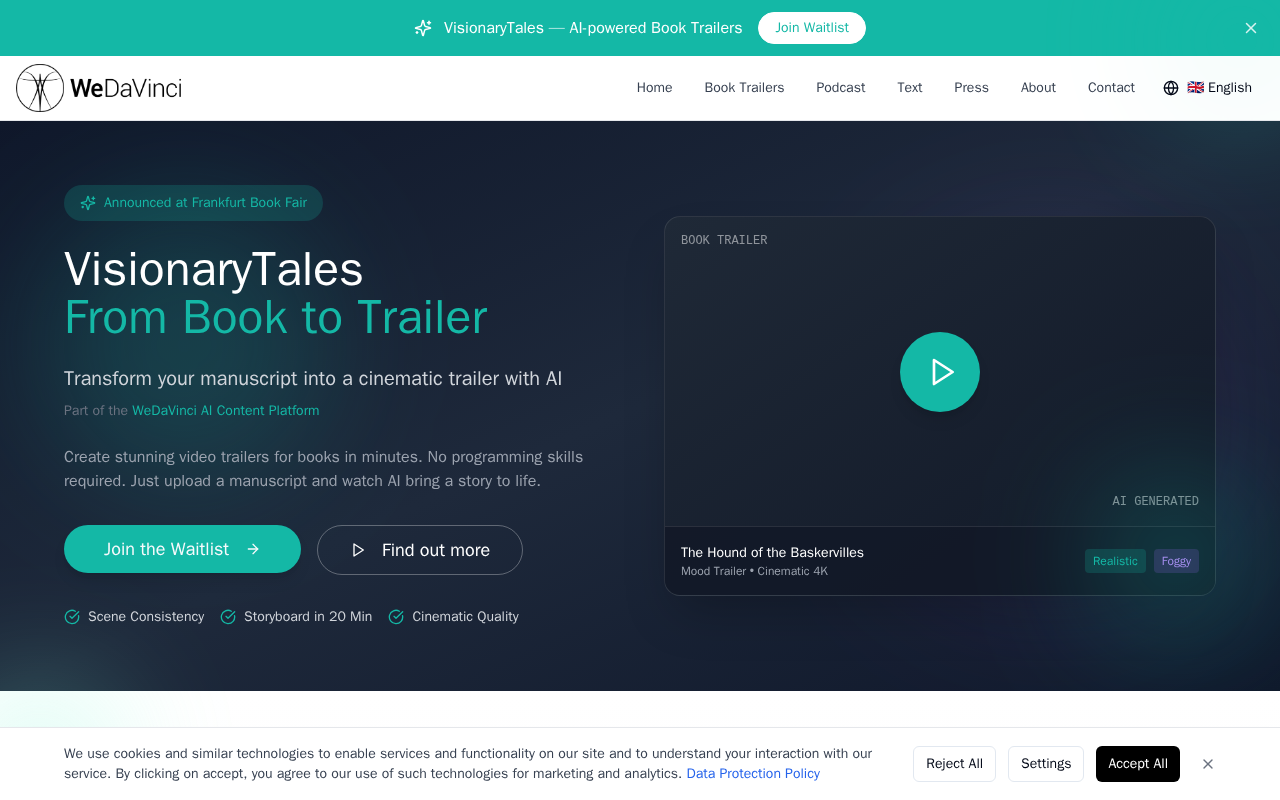Viewport: 1280px width, 800px height.
Task: Dismiss the VisionaryTales announcement banner
Action: coord(1251,28)
